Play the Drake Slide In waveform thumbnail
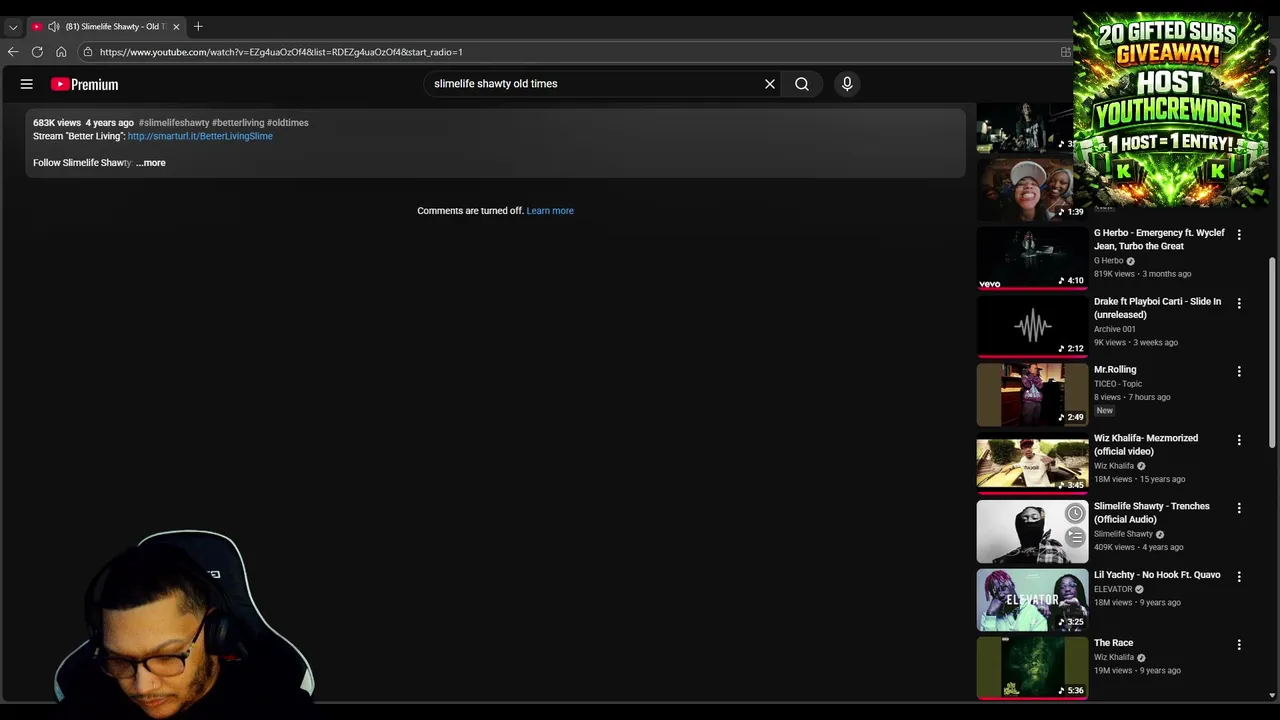The image size is (1280, 720). (1032, 326)
